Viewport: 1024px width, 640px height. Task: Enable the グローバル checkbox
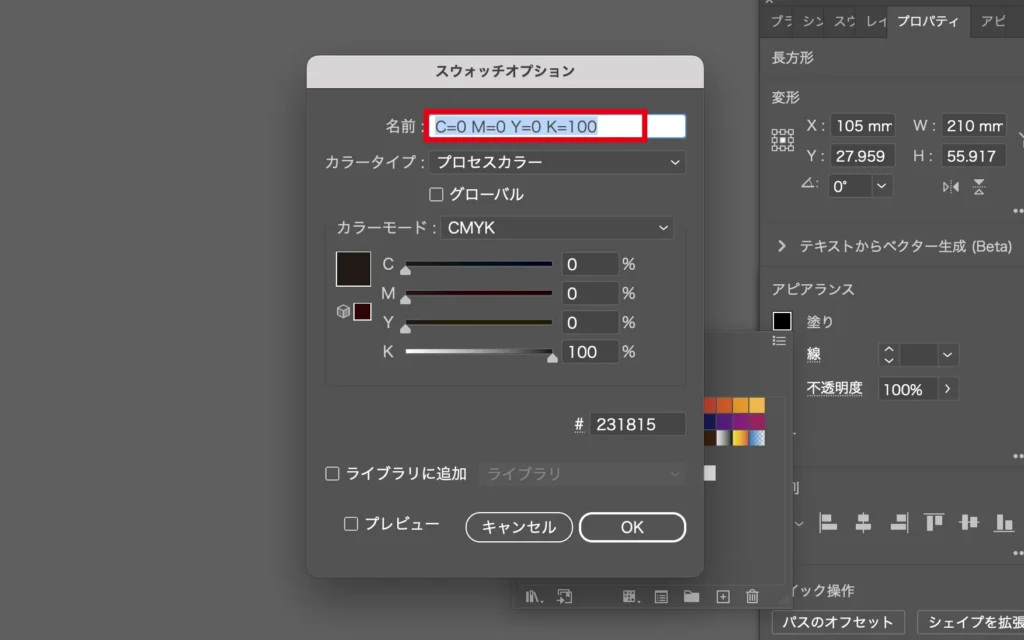(x=436, y=194)
